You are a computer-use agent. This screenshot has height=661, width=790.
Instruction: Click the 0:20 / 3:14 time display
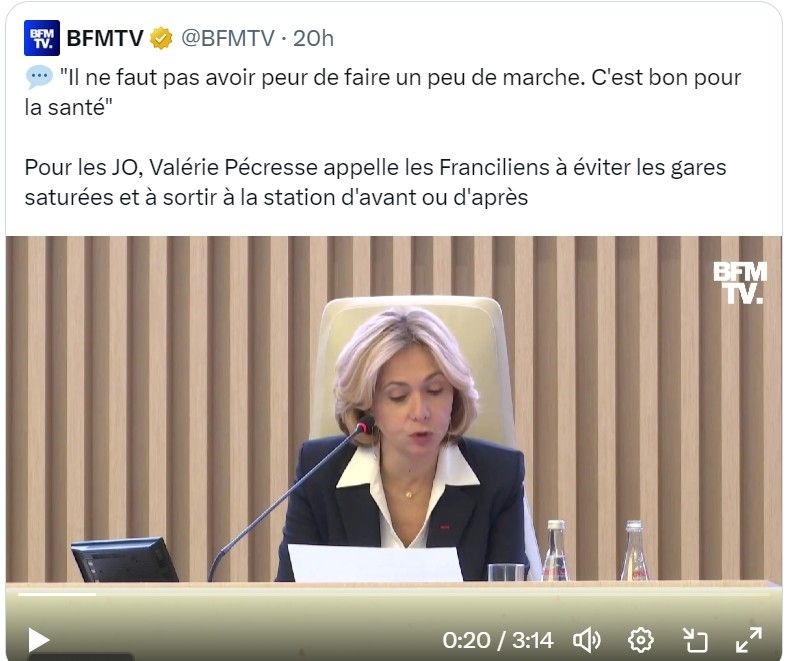pyautogui.click(x=498, y=640)
